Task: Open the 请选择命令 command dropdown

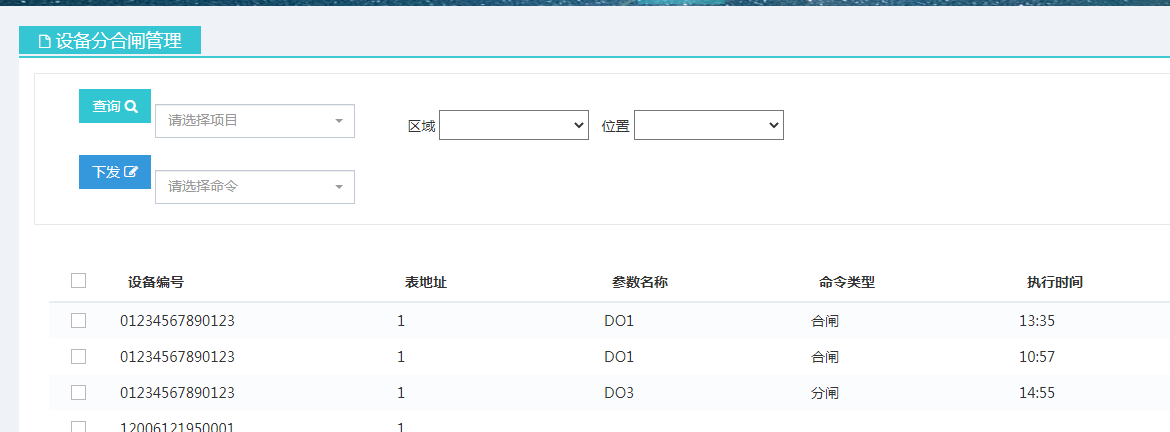Action: 254,187
